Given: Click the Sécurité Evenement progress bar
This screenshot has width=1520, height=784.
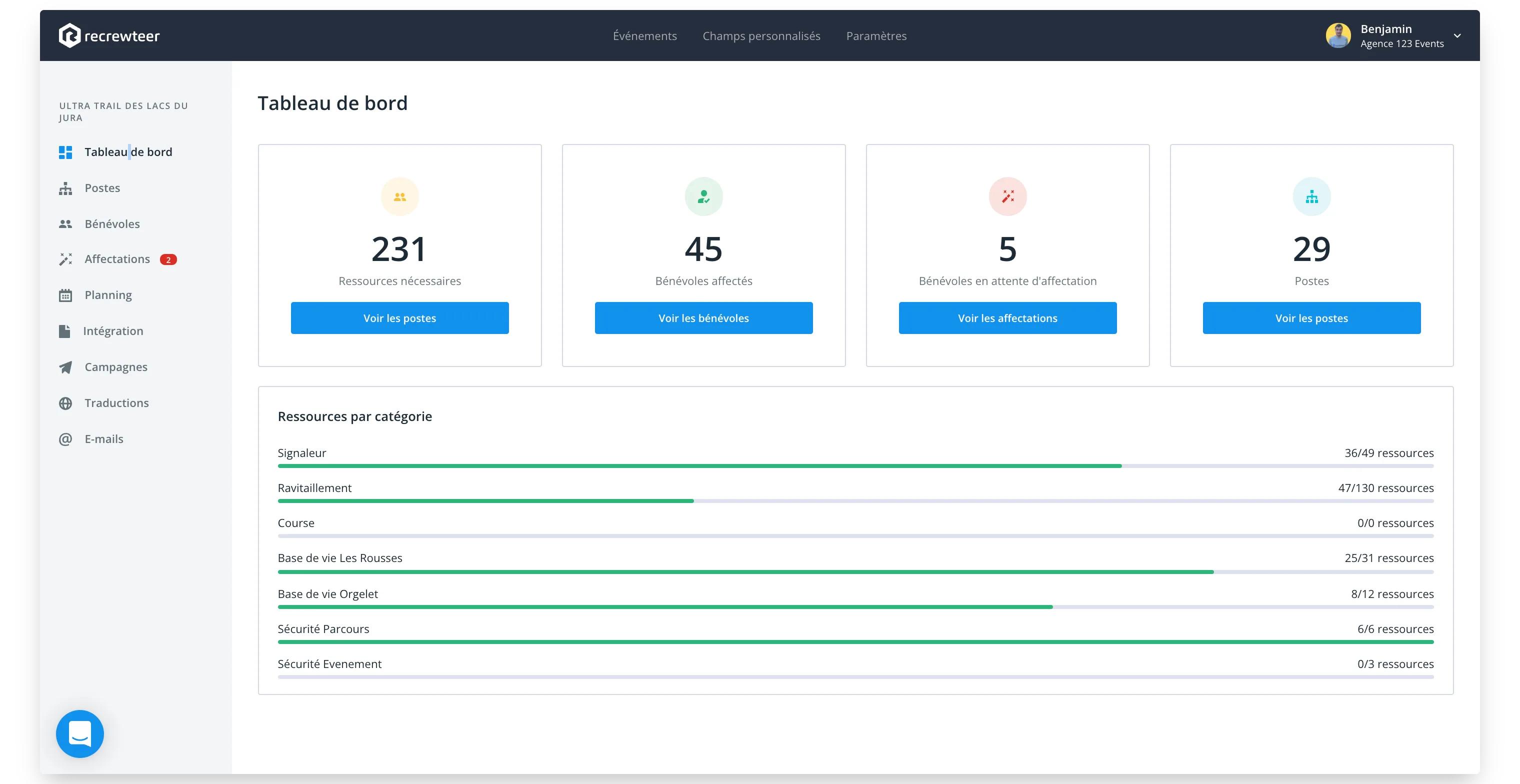Looking at the screenshot, I should pos(855,677).
